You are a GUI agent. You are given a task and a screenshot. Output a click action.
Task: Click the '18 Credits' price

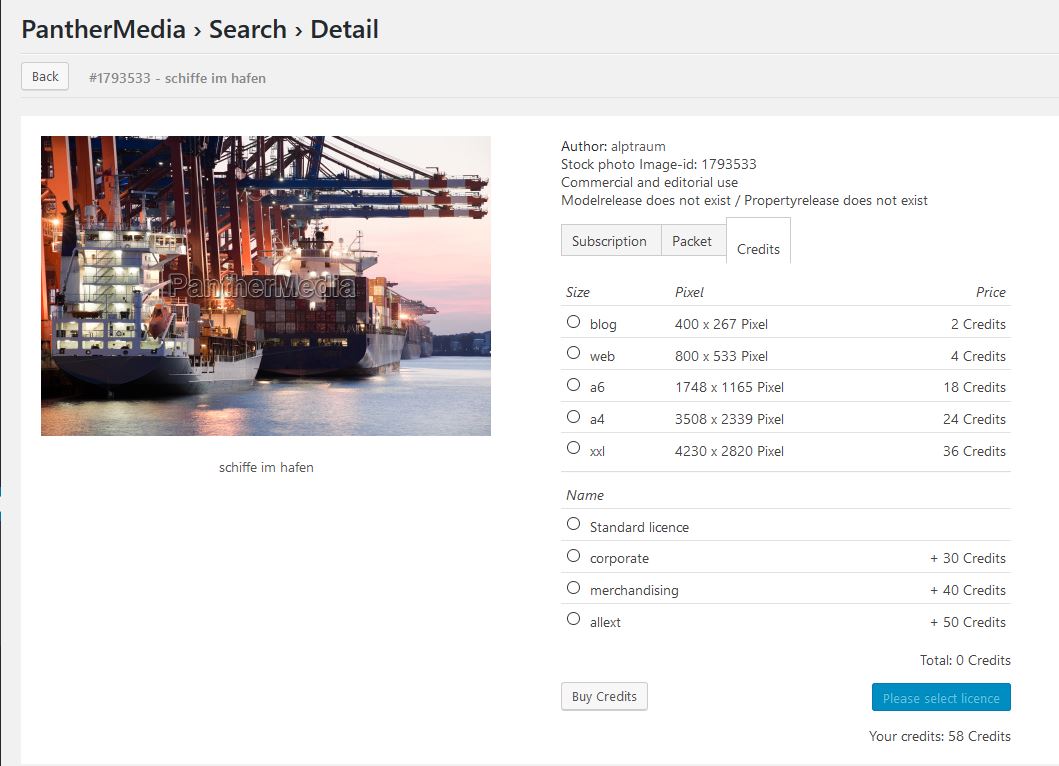click(x=975, y=387)
